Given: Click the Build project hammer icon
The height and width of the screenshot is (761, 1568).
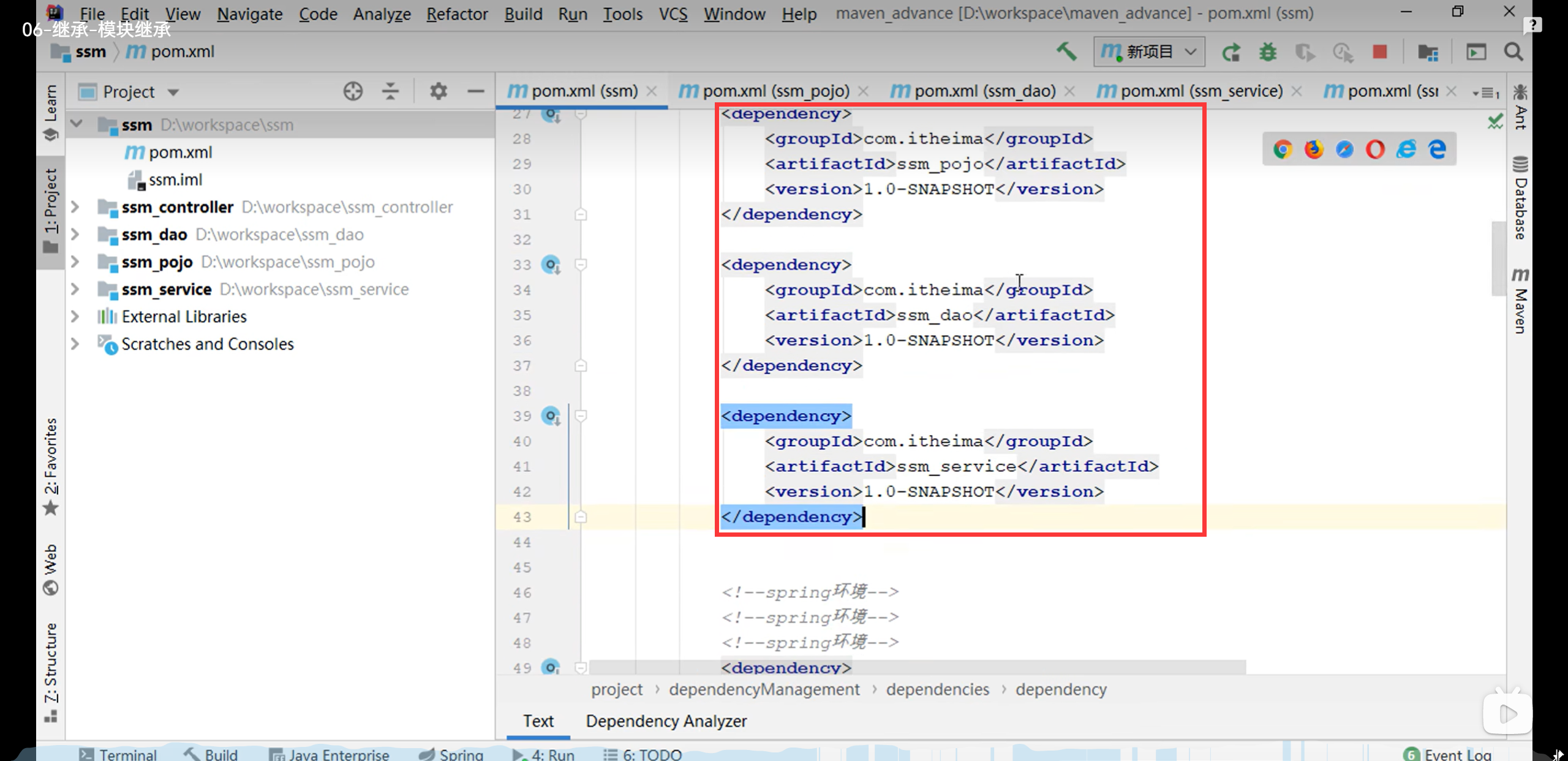Looking at the screenshot, I should click(x=1066, y=52).
